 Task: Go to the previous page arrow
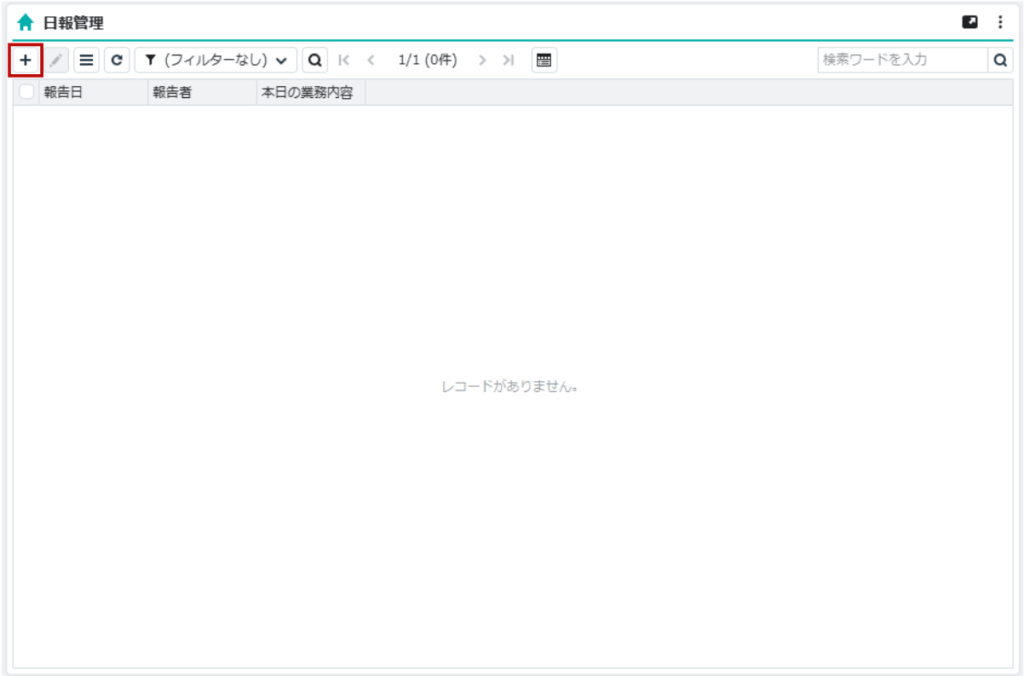tap(371, 60)
